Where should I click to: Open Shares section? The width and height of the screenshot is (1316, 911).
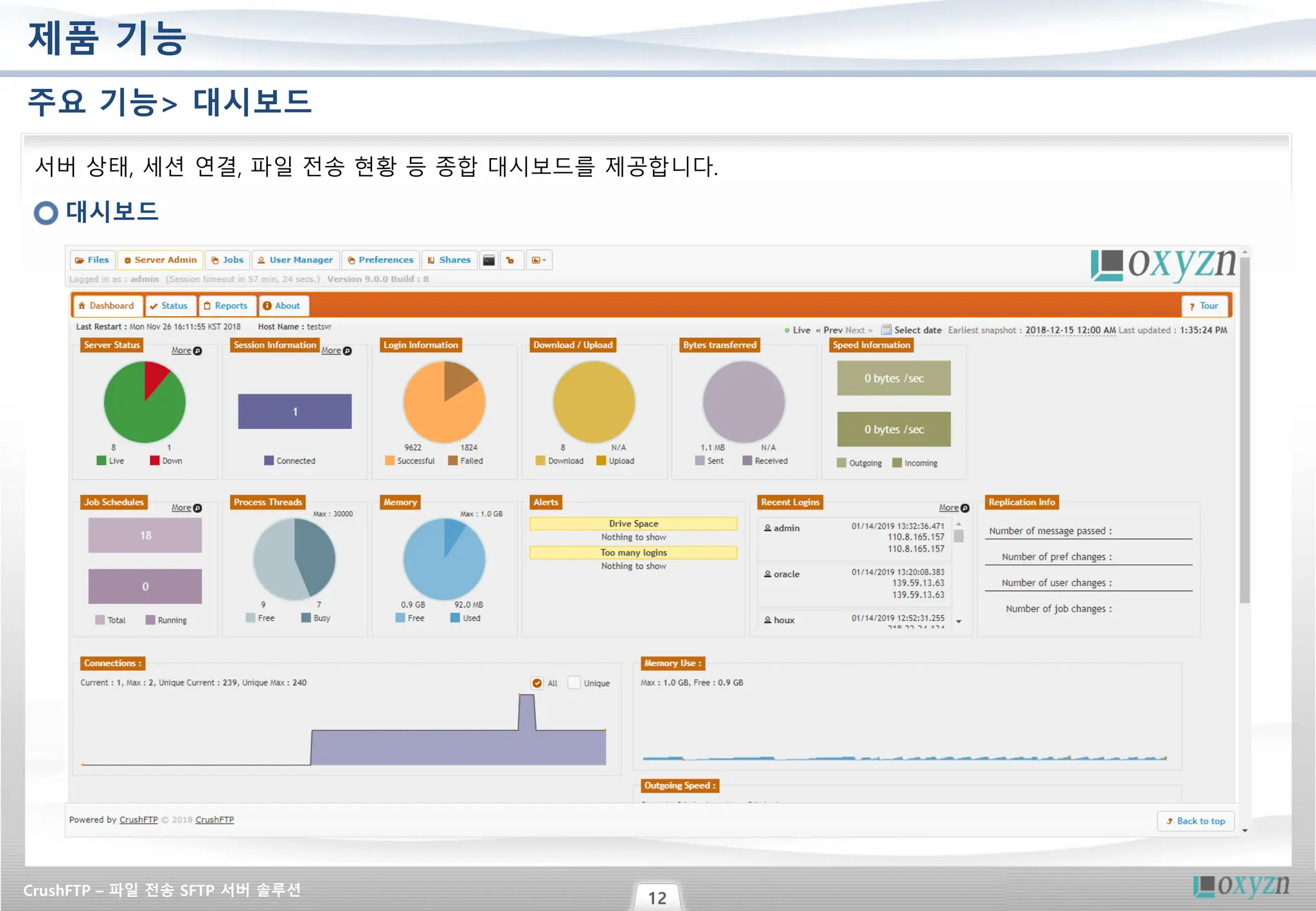449,260
